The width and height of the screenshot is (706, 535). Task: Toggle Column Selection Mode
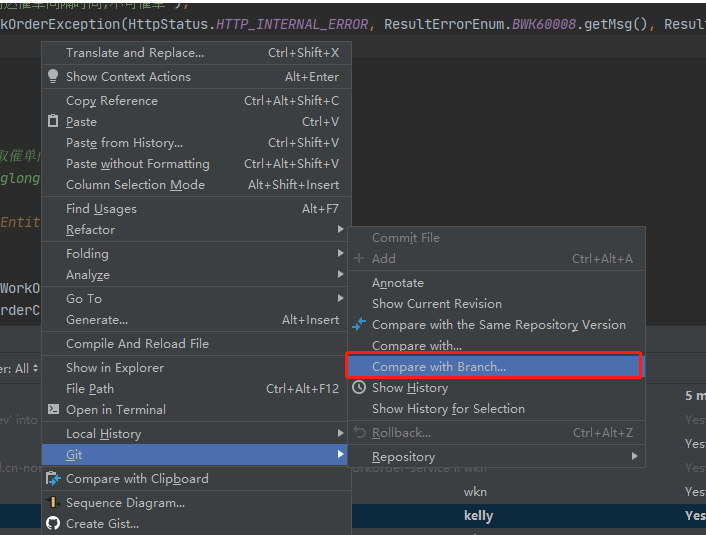coord(135,185)
